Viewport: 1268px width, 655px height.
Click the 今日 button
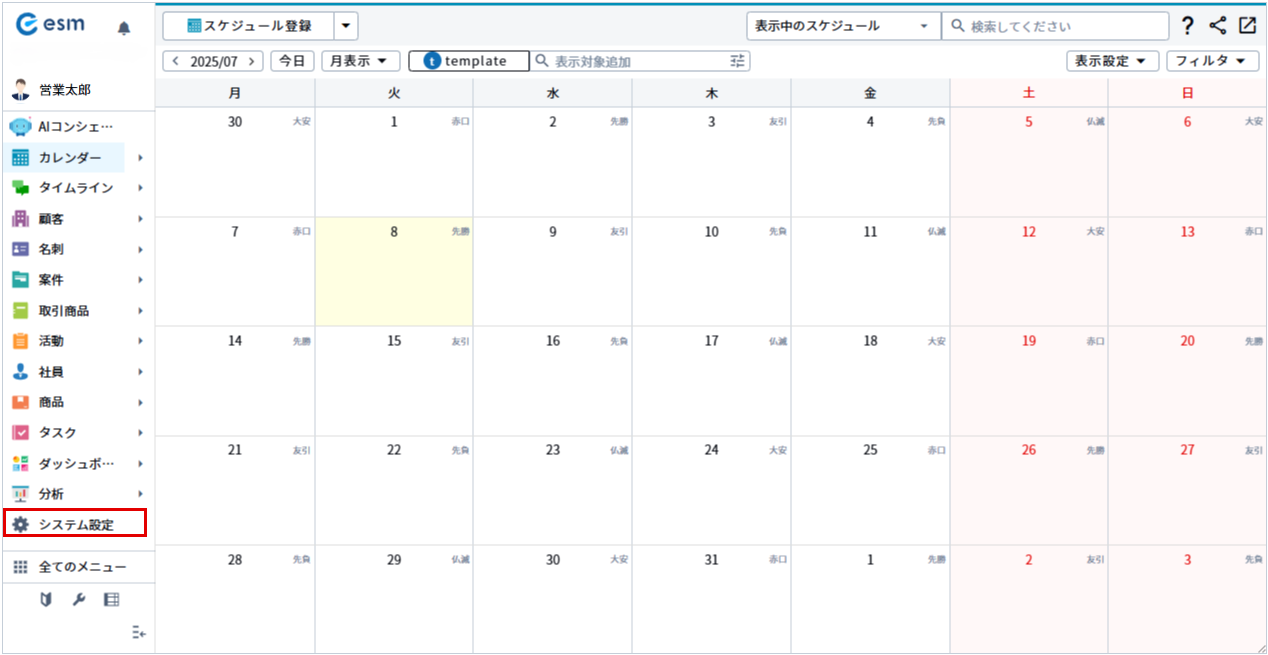[x=292, y=61]
